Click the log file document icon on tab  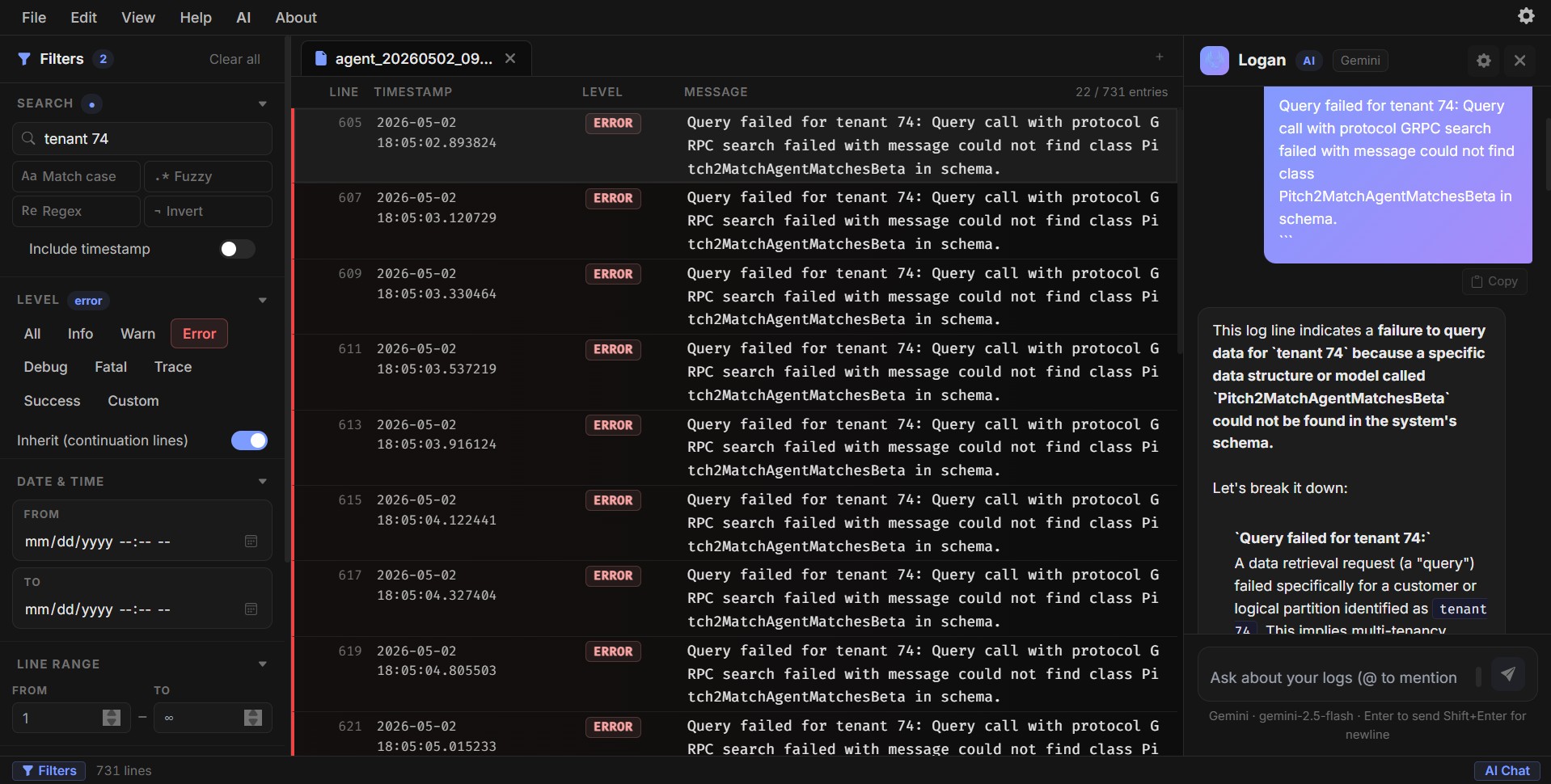coord(321,58)
